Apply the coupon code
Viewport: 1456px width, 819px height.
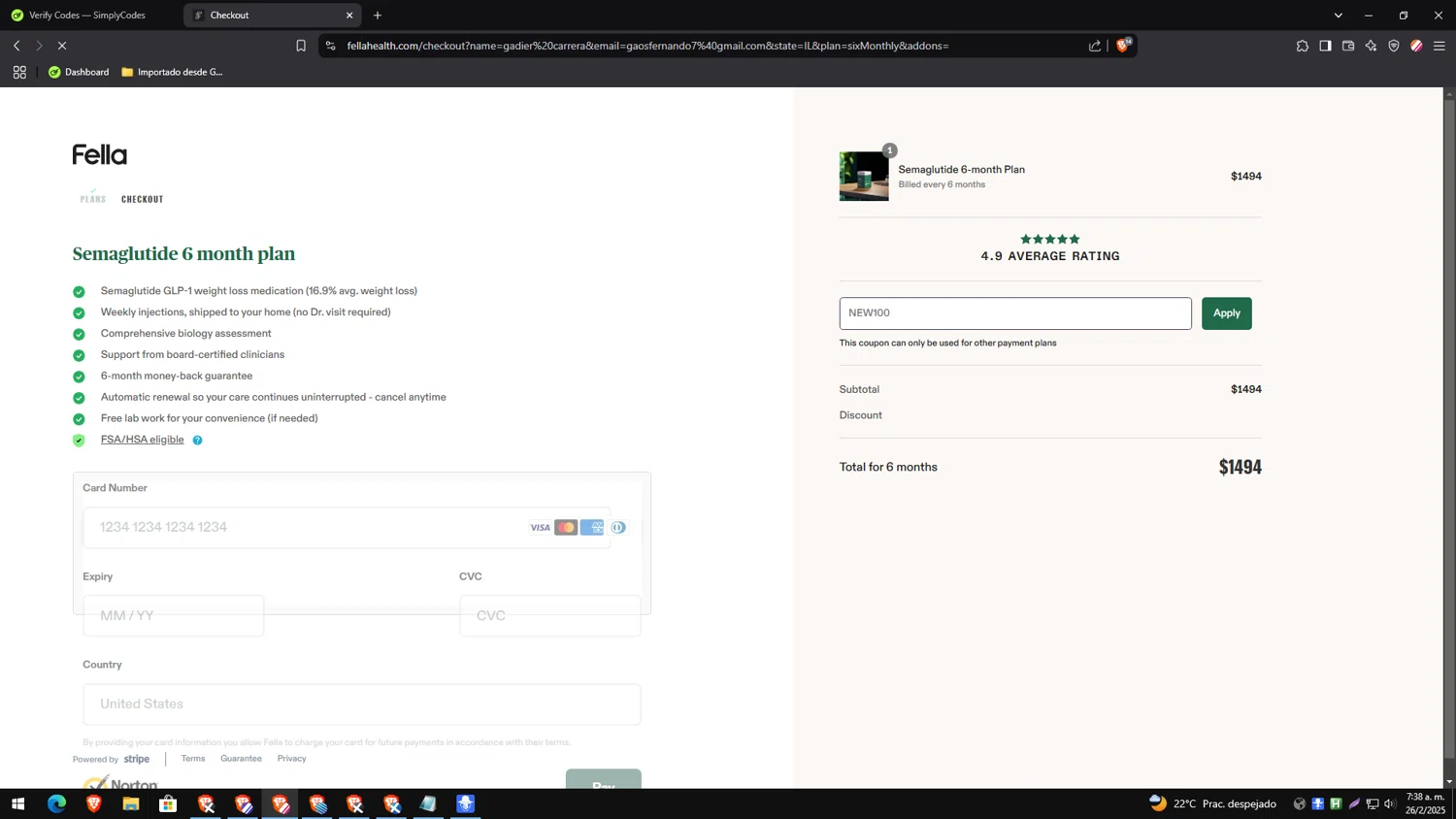[1226, 313]
